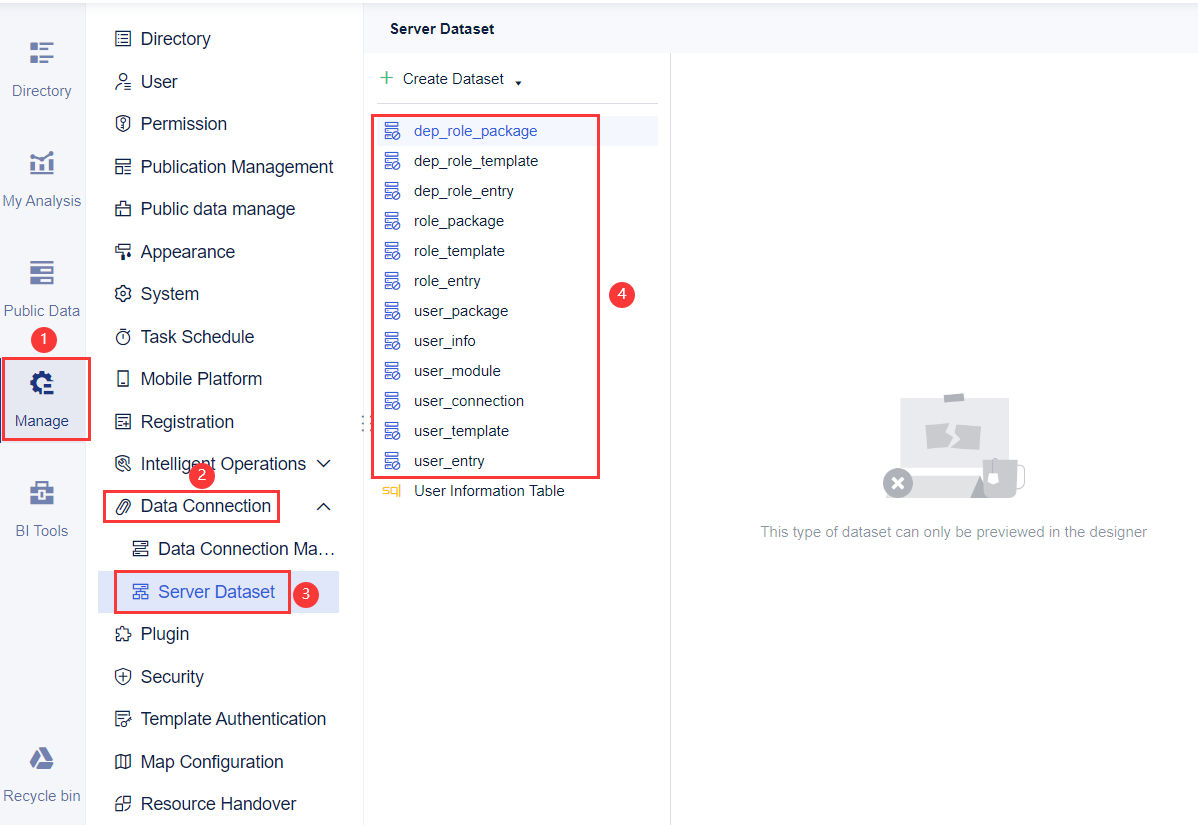1198x825 pixels.
Task: Click the Mobile Platform icon
Action: click(126, 378)
